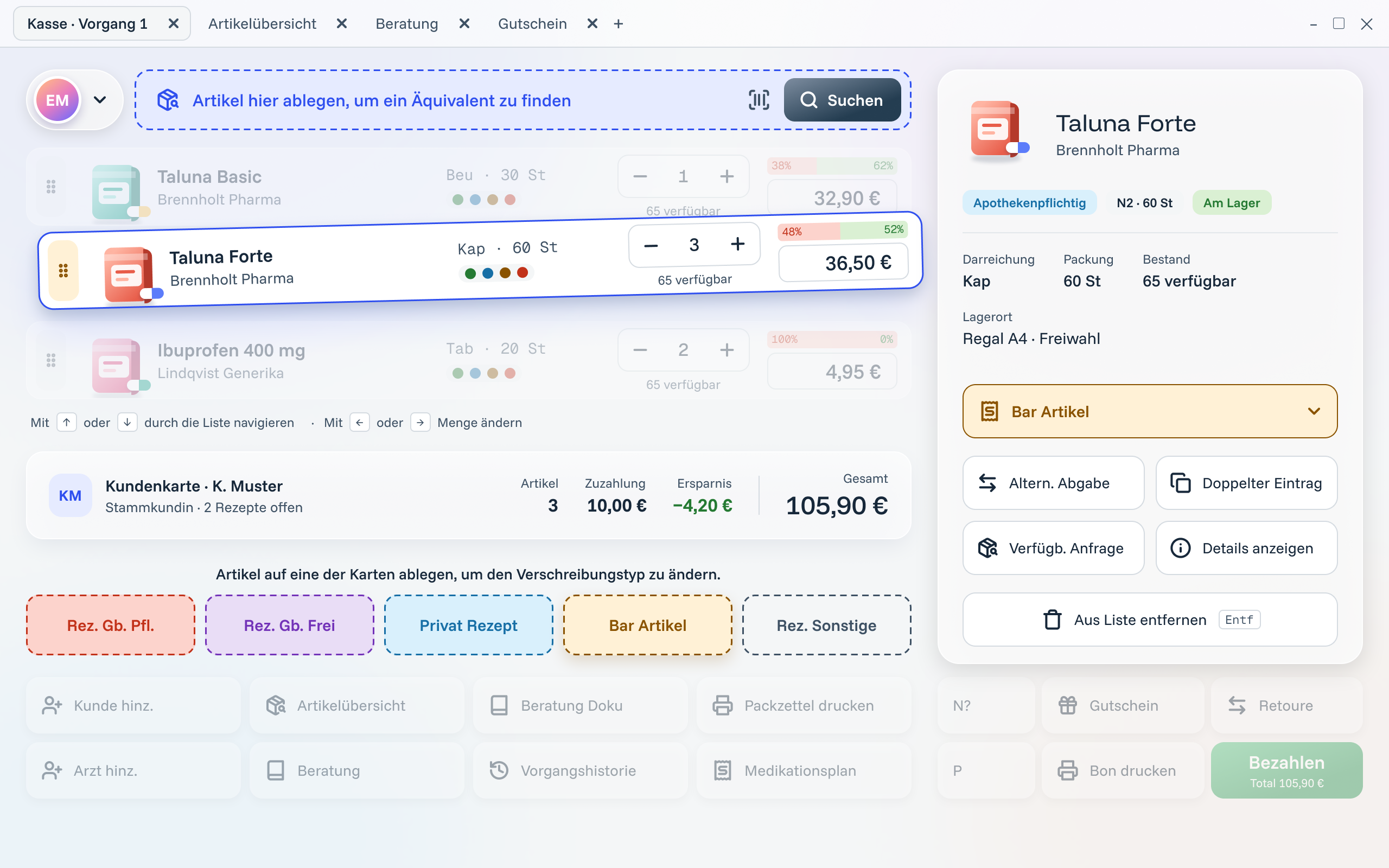The width and height of the screenshot is (1389, 868).
Task: Click Bon drucken button
Action: point(1123,770)
